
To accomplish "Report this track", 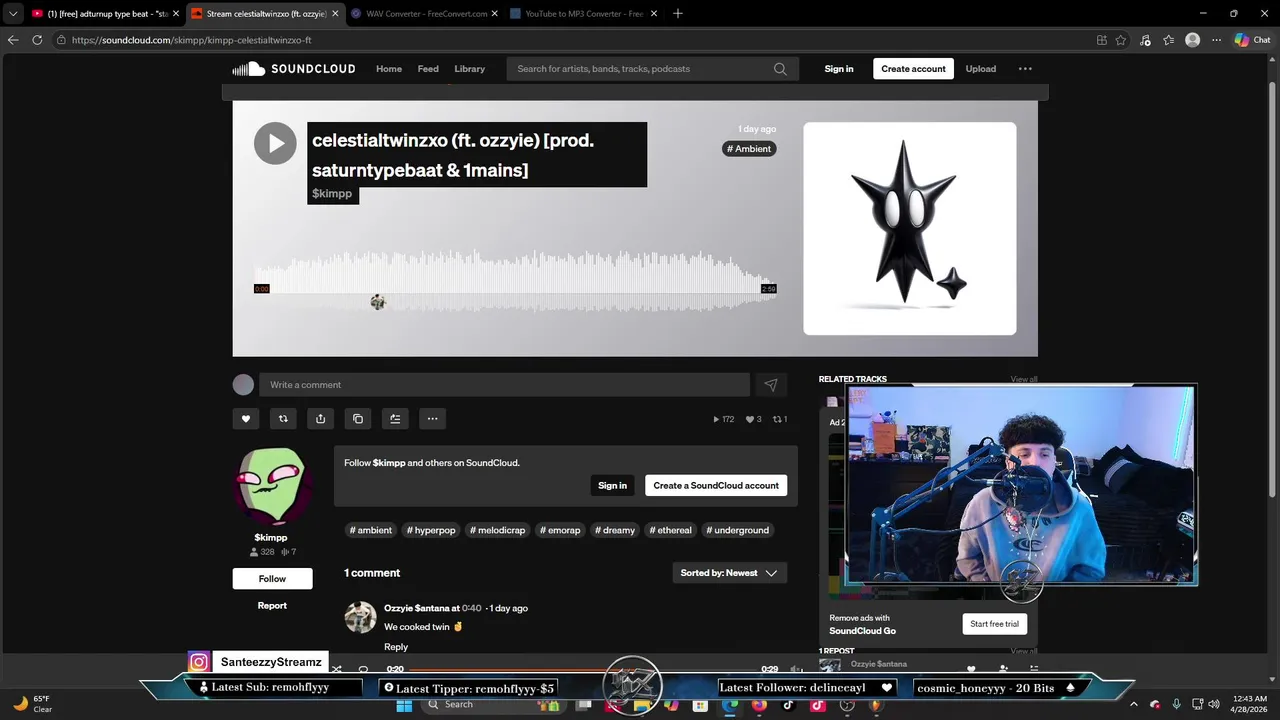I will tap(272, 605).
